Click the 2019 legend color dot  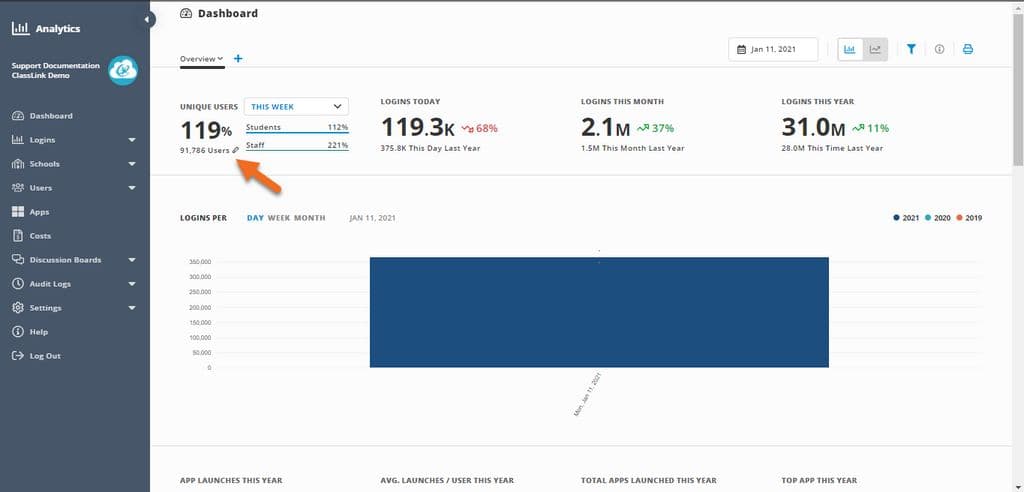(x=958, y=217)
